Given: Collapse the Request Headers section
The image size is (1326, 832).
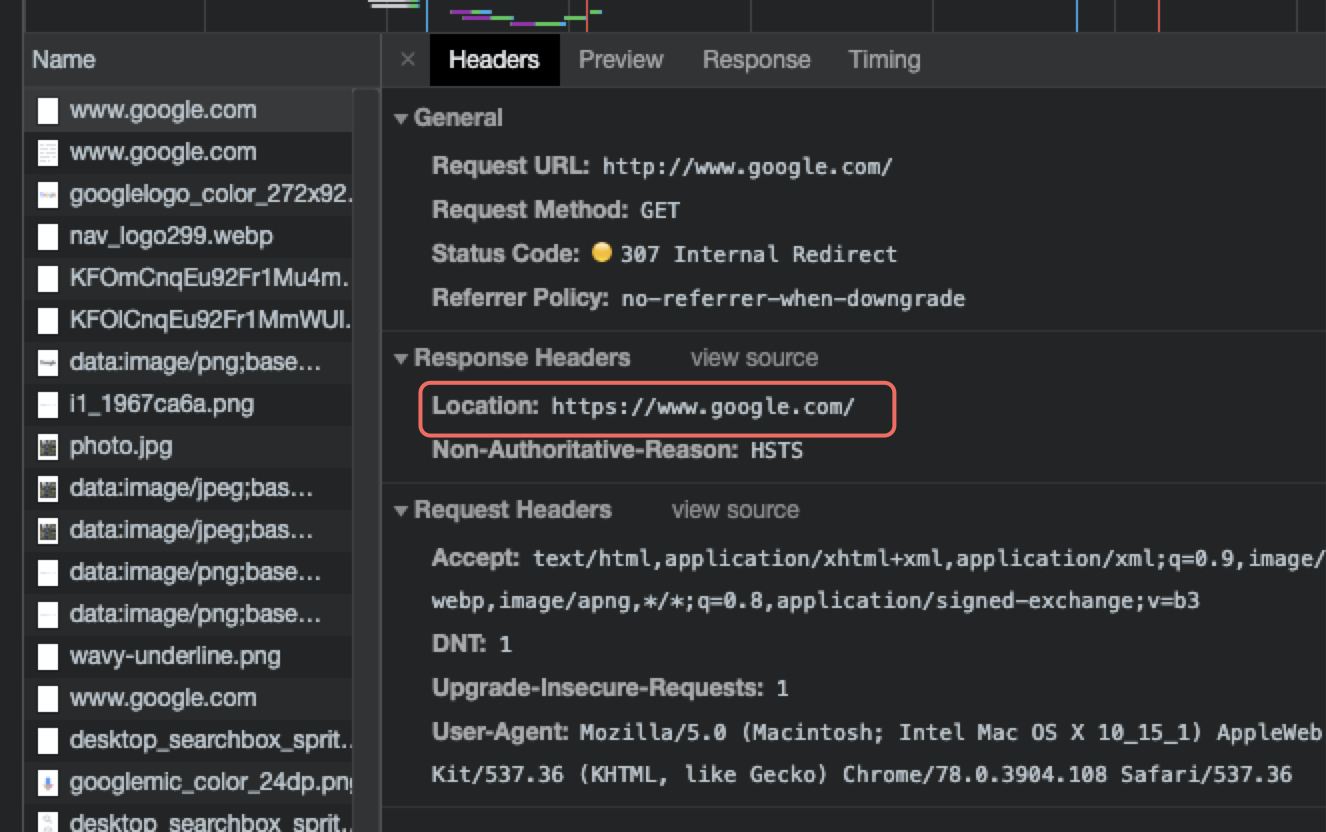Looking at the screenshot, I should (401, 510).
